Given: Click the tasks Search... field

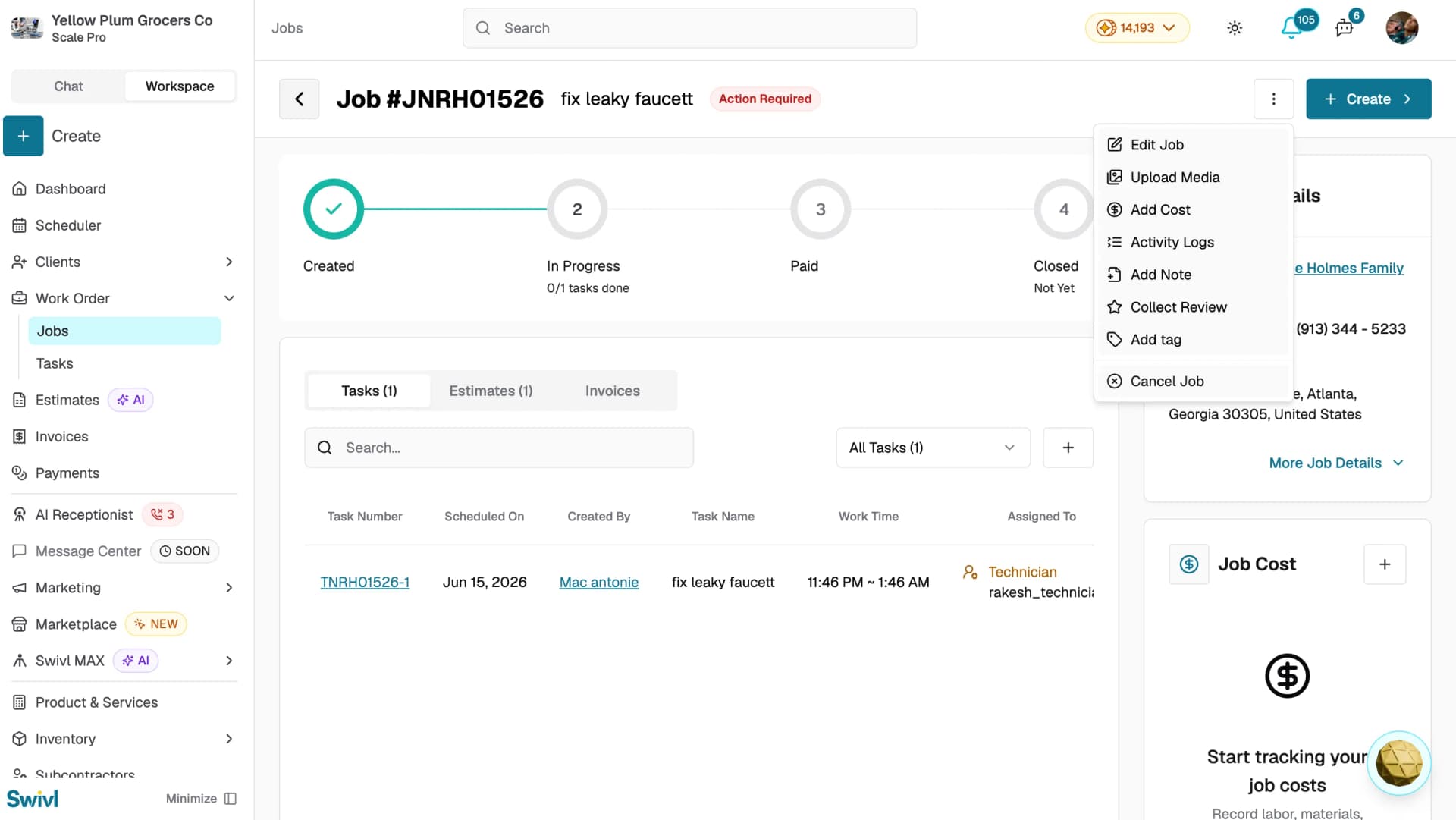Looking at the screenshot, I should [499, 448].
